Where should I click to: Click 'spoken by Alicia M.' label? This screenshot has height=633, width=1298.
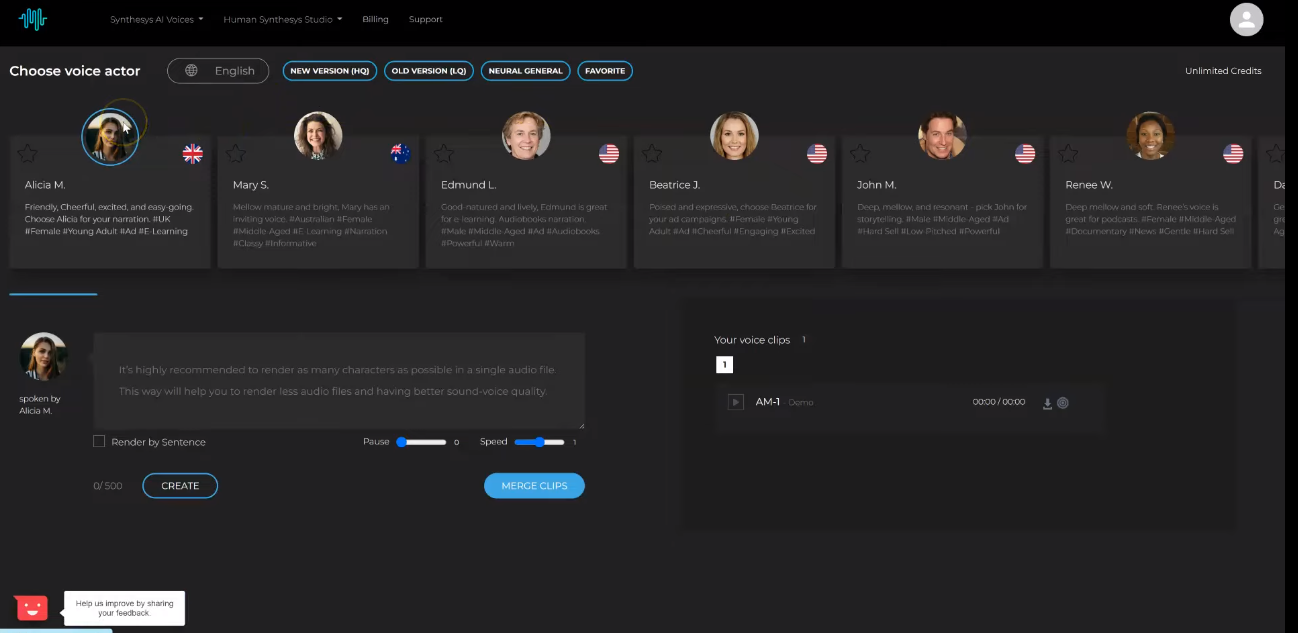click(x=40, y=405)
